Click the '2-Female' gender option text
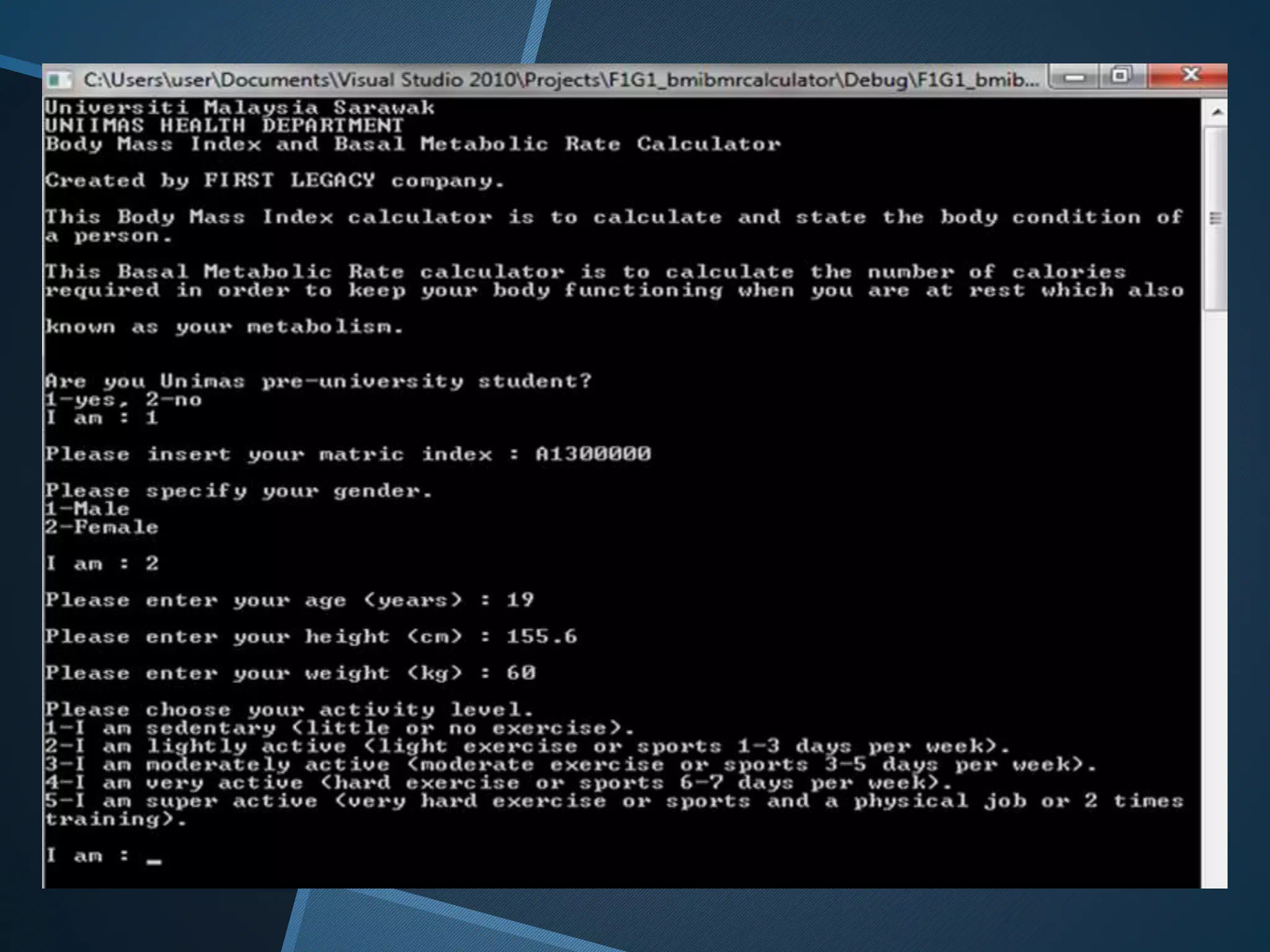 [x=102, y=527]
